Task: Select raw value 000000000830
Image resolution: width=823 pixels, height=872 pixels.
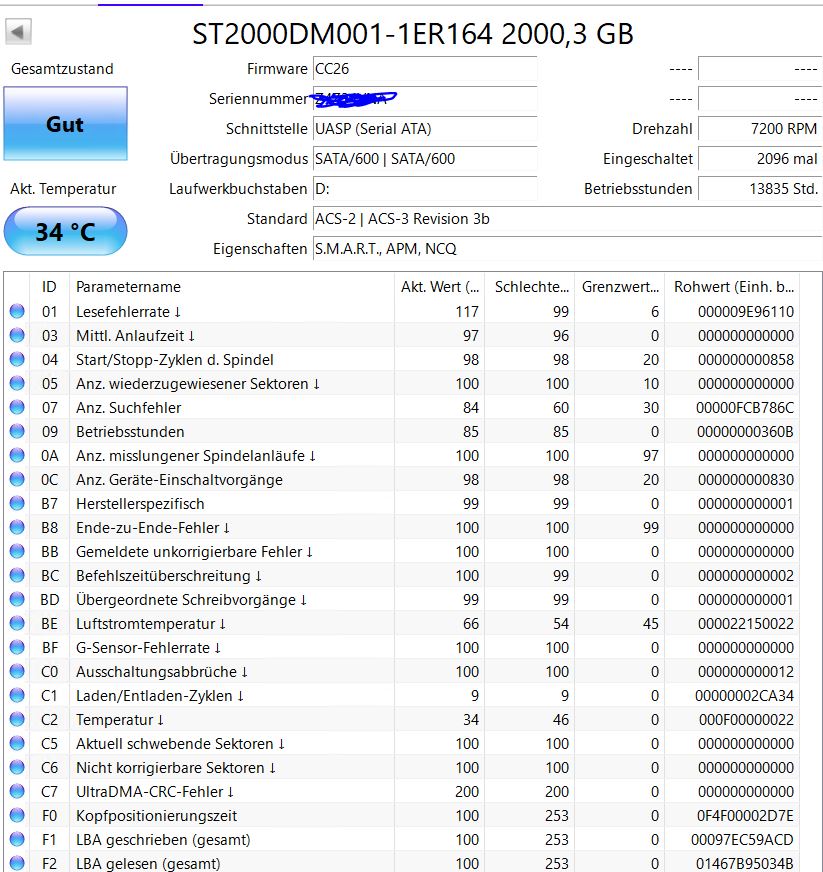Action: pyautogui.click(x=746, y=479)
